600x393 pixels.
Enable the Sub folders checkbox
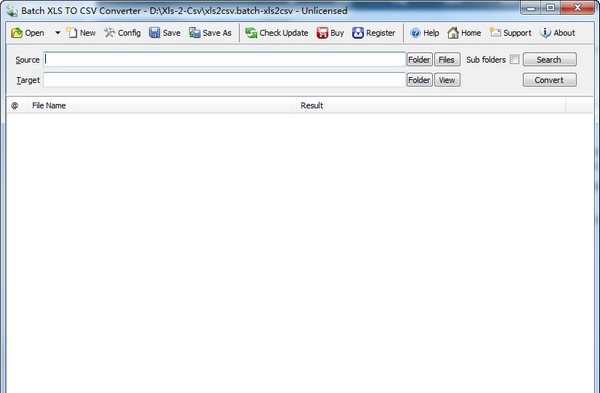(x=514, y=59)
